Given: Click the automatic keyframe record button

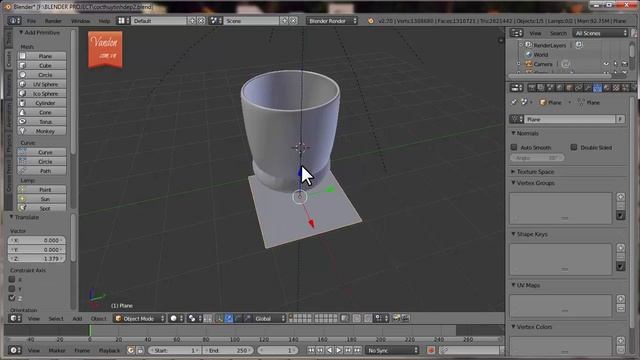Looking at the screenshot, I should click(x=431, y=350).
